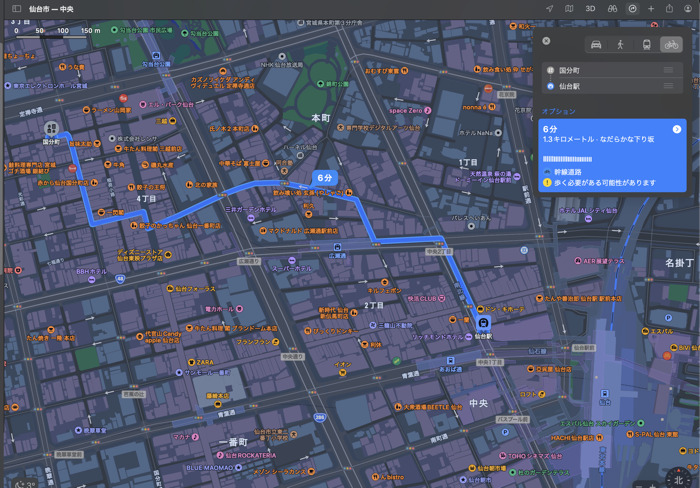Click the plus new-item toolbar icon

coord(651,8)
